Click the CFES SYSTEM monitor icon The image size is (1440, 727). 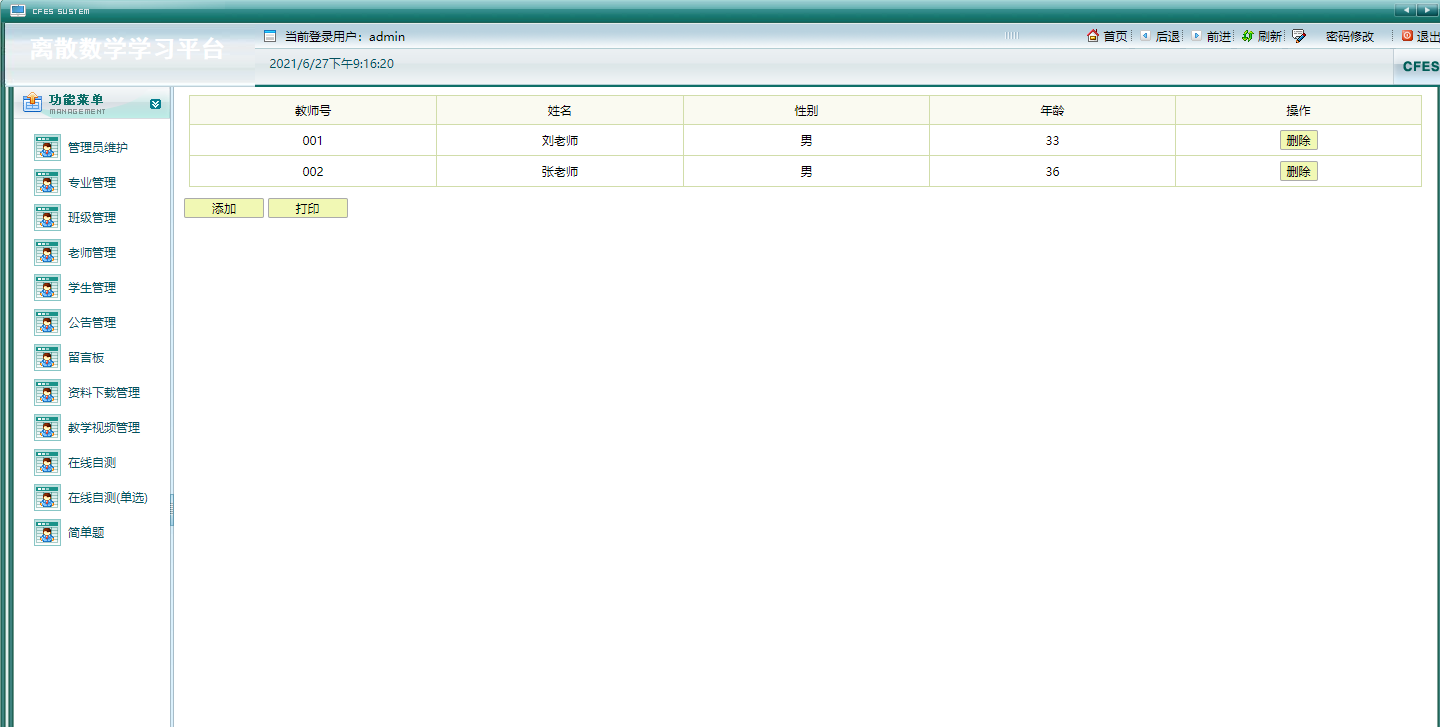pos(18,11)
